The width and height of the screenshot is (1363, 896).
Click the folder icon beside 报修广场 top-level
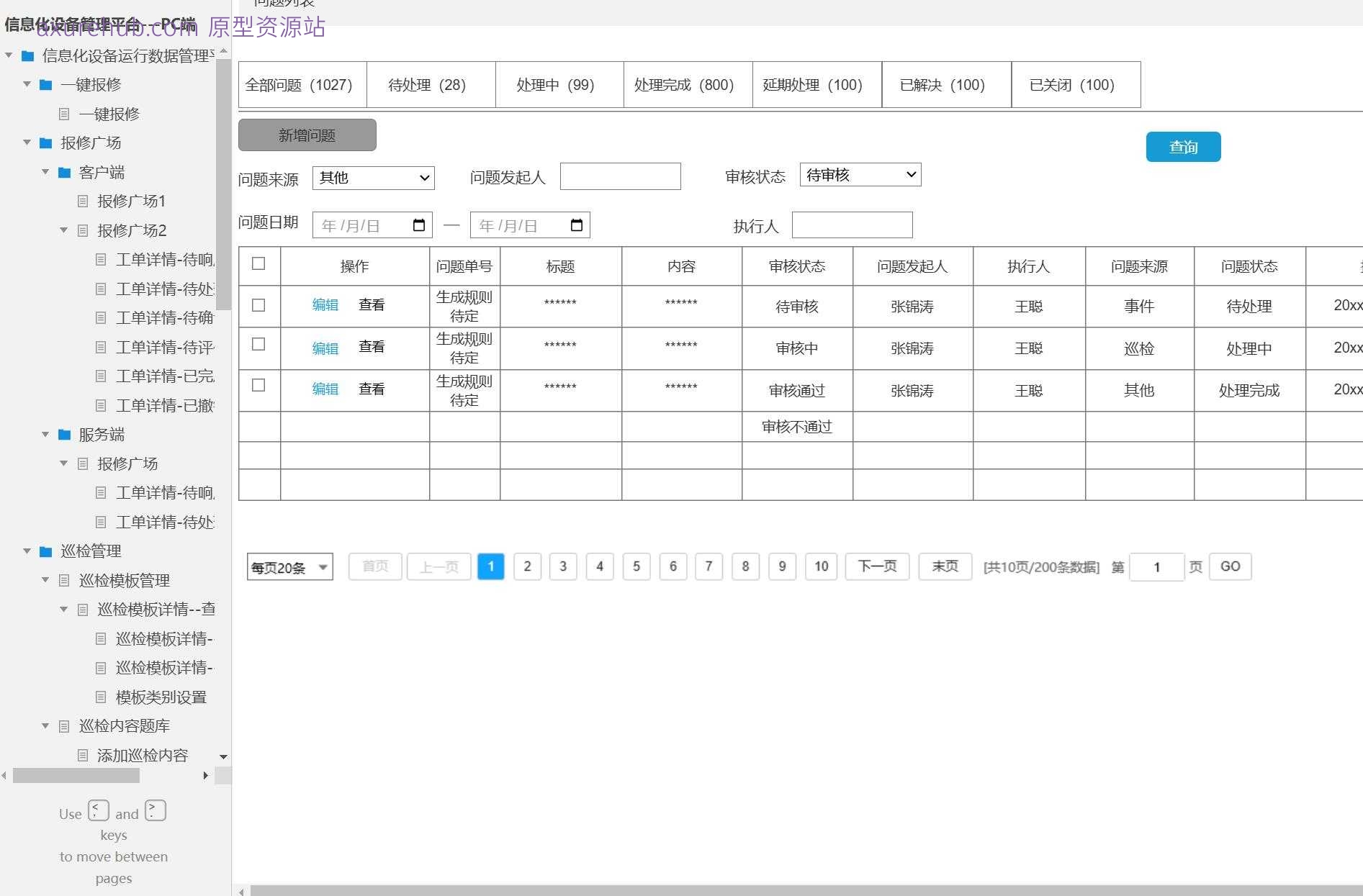tap(46, 143)
